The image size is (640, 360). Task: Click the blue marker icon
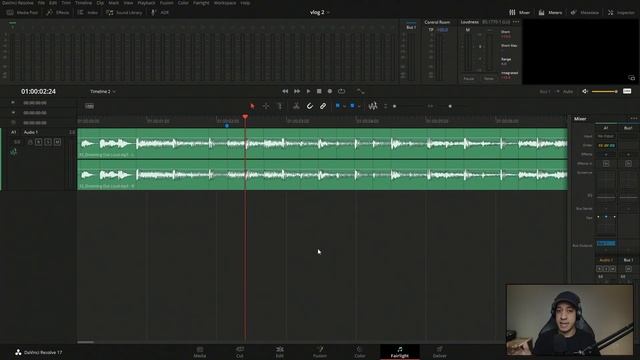click(x=352, y=106)
